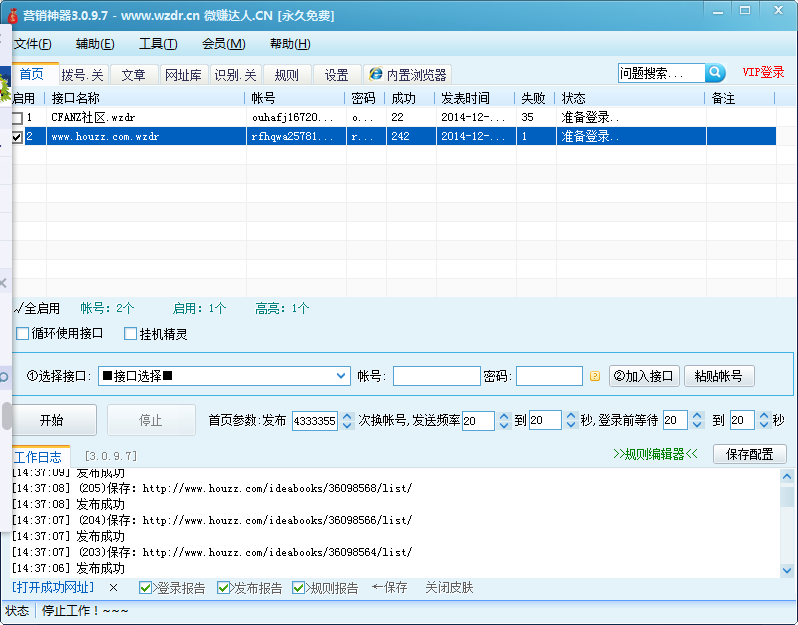Click the ←保存 arrow in the bottom bar
Screen dimensions: 798x625
389,588
